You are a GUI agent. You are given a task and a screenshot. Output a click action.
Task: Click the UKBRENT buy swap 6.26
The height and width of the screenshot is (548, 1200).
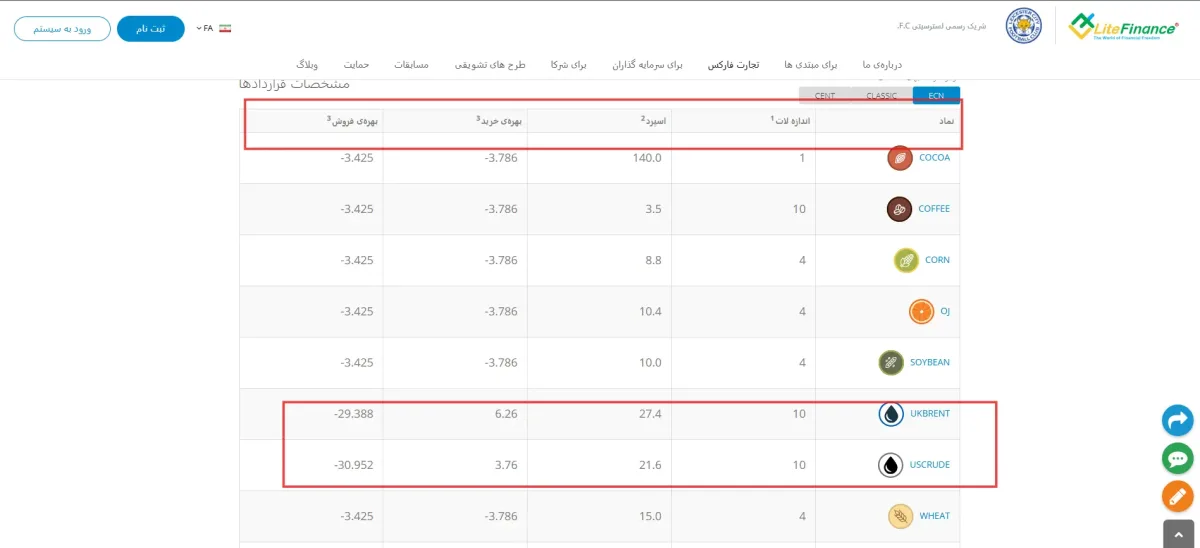505,414
